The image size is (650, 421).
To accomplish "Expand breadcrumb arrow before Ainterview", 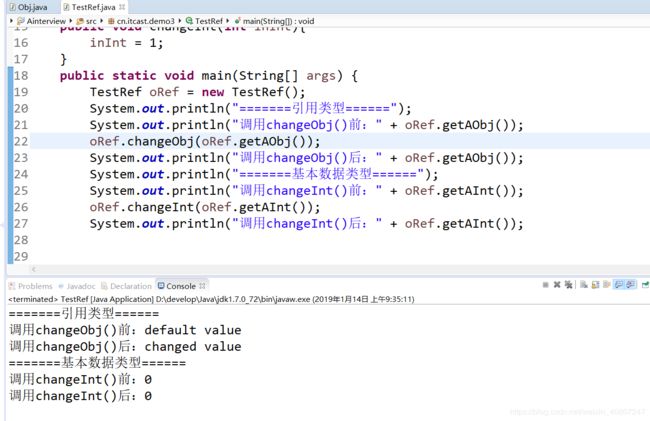I will [x=12, y=21].
